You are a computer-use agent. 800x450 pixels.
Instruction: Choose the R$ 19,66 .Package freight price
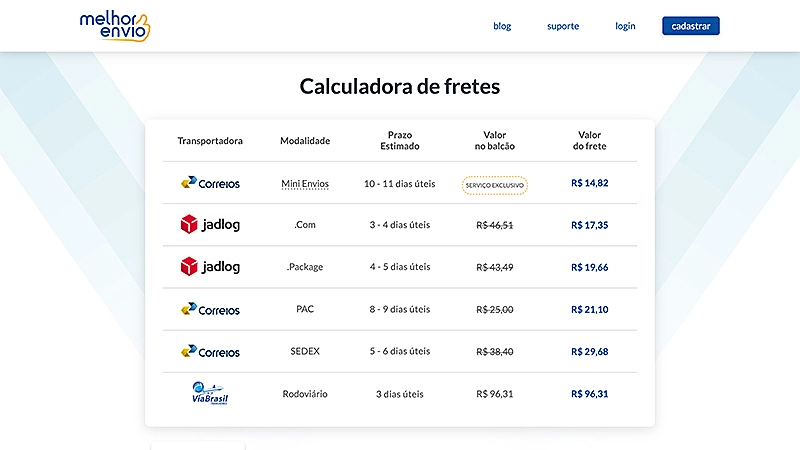point(589,267)
